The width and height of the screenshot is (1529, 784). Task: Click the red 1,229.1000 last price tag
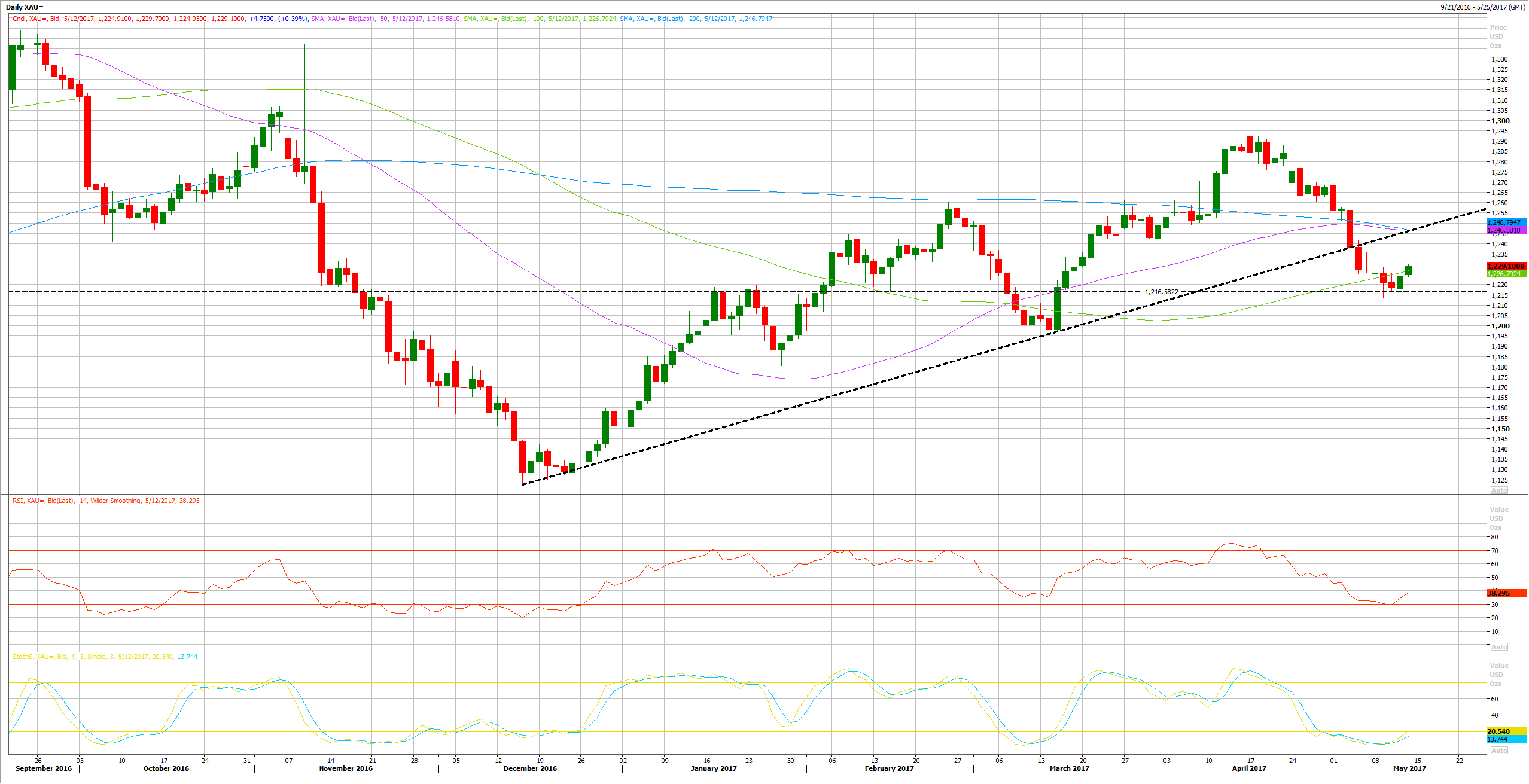1506,266
